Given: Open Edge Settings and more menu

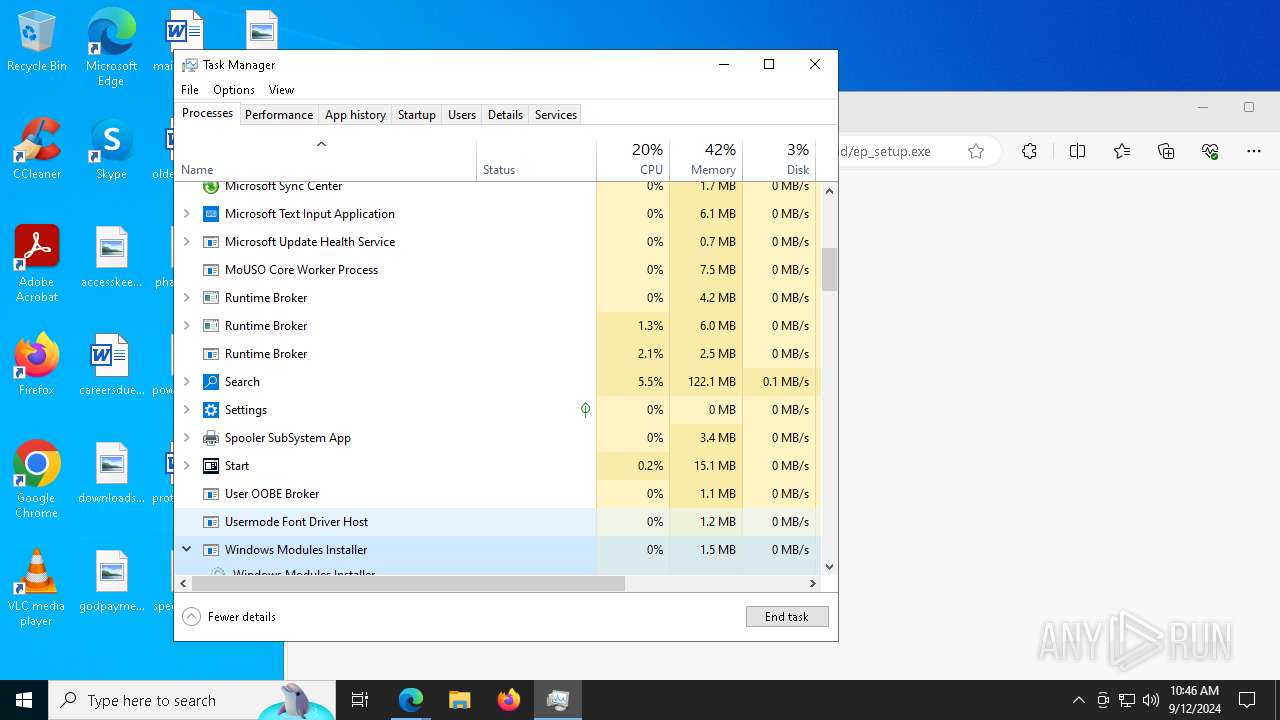Looking at the screenshot, I should (x=1254, y=151).
